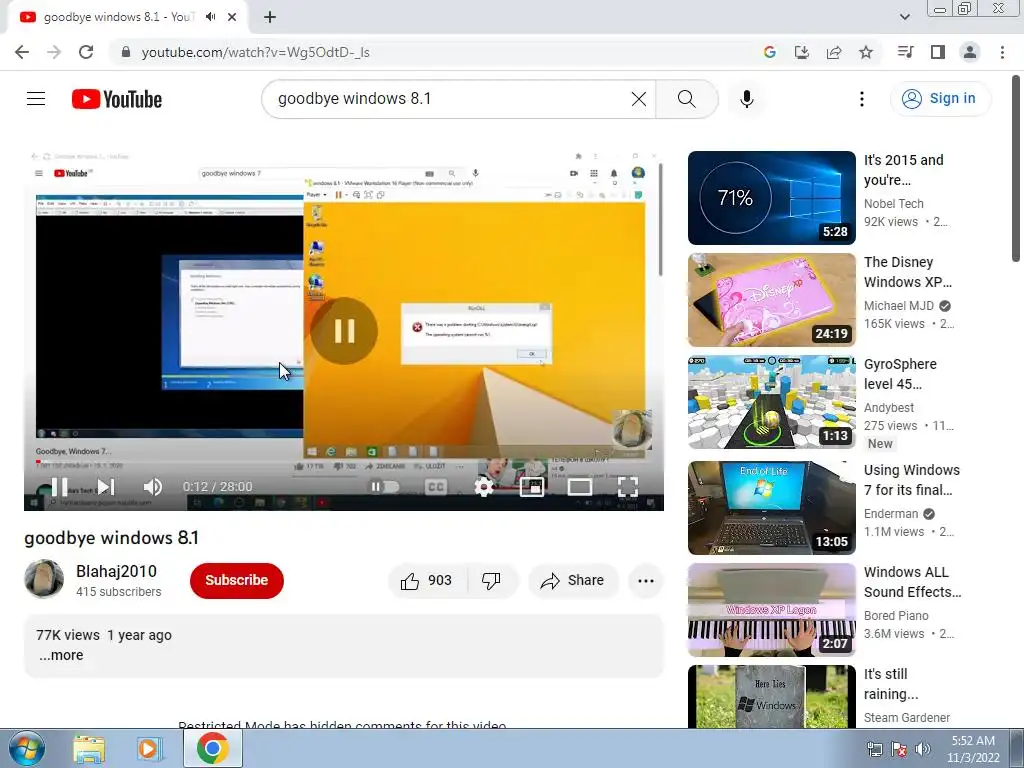Skip to next video in player
1024x768 pixels.
106,487
